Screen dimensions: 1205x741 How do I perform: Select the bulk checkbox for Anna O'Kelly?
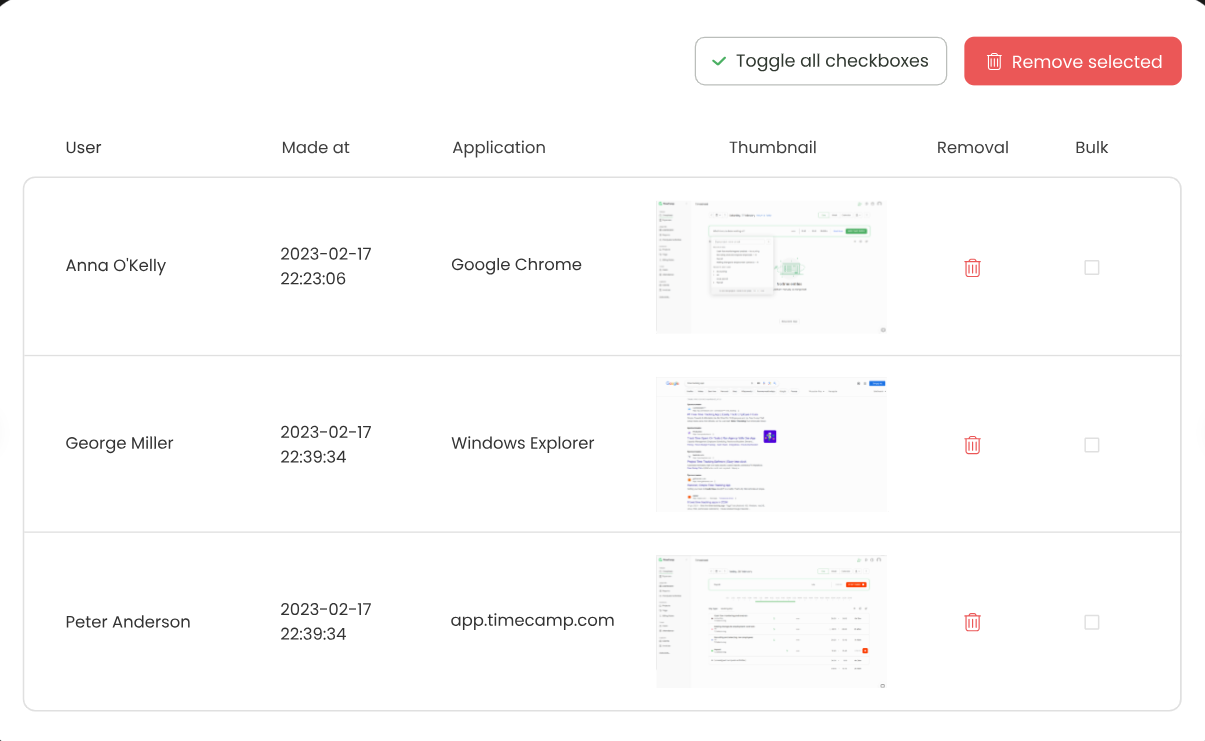pos(1091,268)
